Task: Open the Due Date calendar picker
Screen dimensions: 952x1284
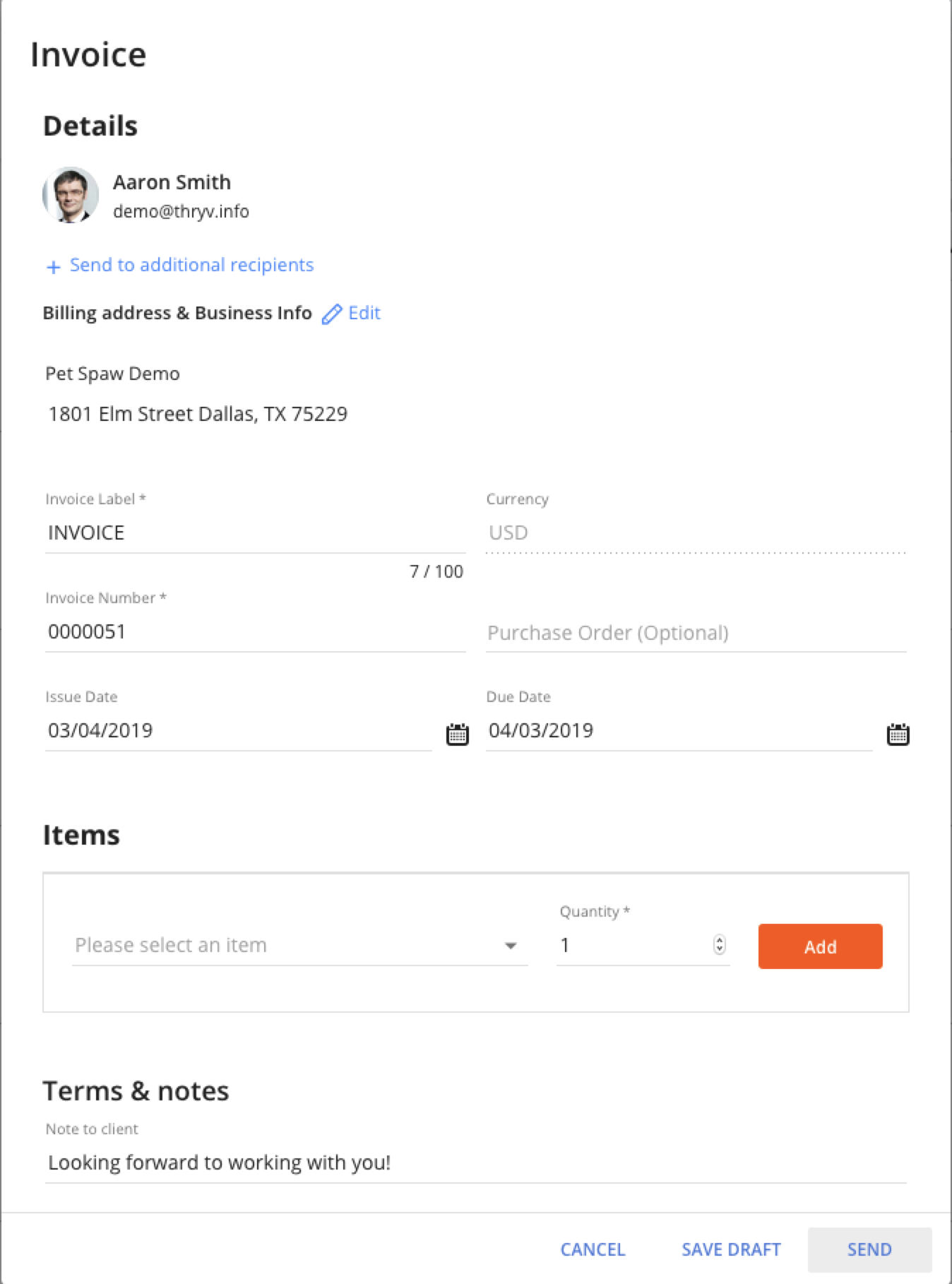Action: pyautogui.click(x=898, y=734)
